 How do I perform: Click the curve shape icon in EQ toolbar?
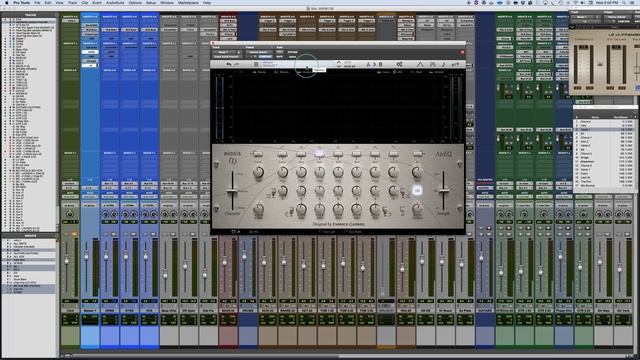pos(420,64)
